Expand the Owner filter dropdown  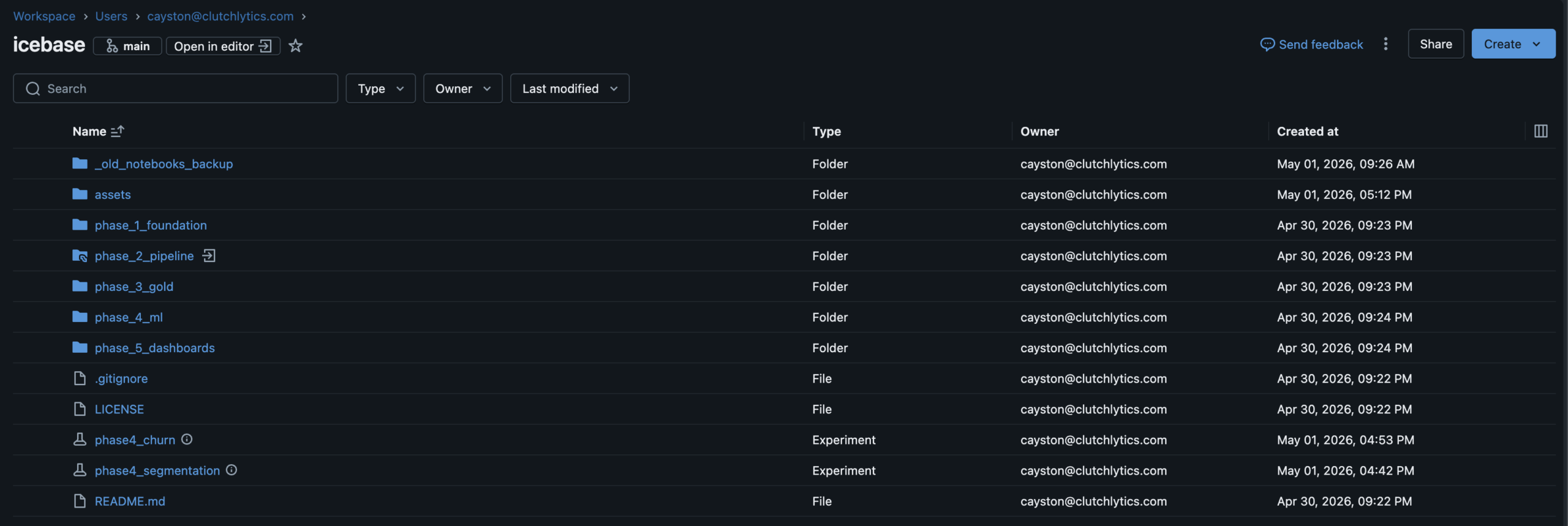point(462,89)
